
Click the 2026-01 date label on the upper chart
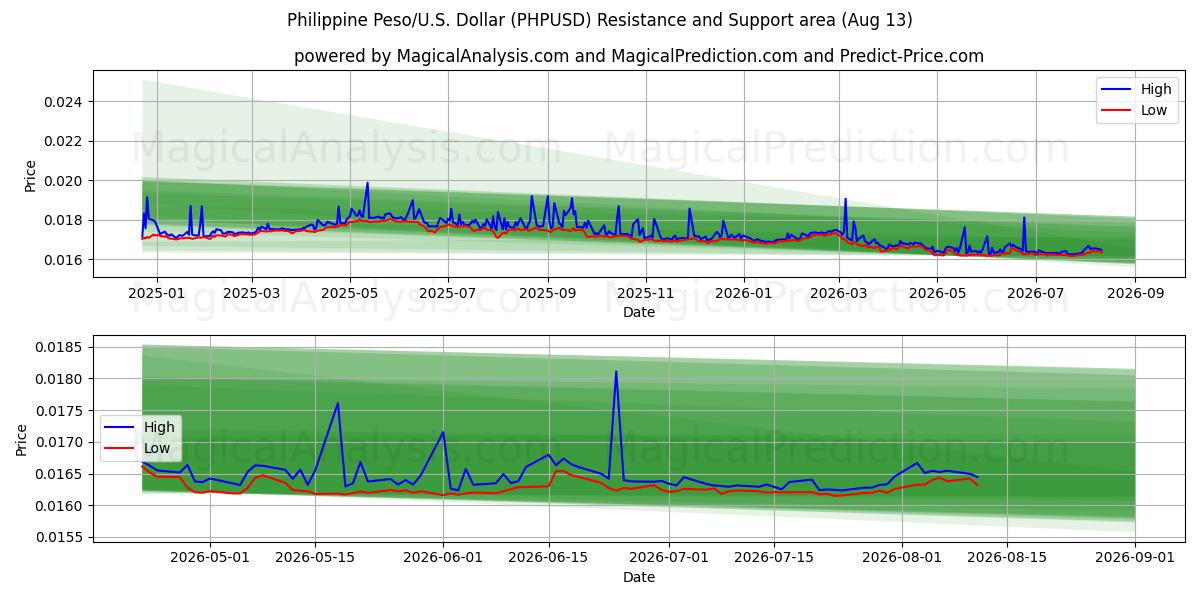pos(744,294)
